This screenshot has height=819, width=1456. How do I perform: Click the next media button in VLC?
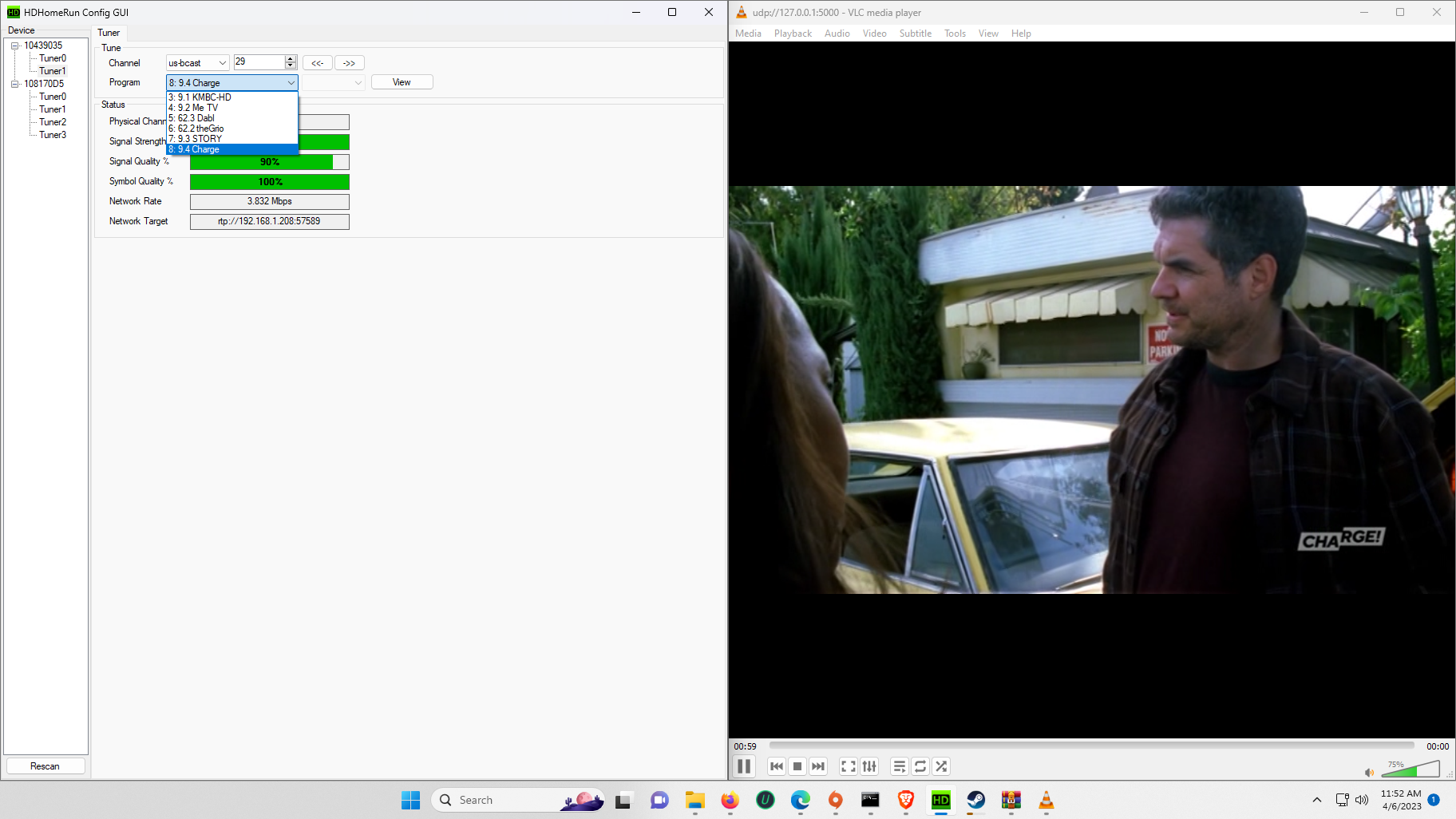[x=818, y=766]
